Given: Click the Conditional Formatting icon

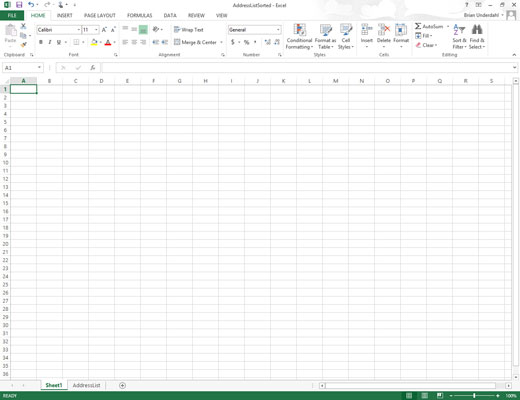Looking at the screenshot, I should click(x=299, y=29).
